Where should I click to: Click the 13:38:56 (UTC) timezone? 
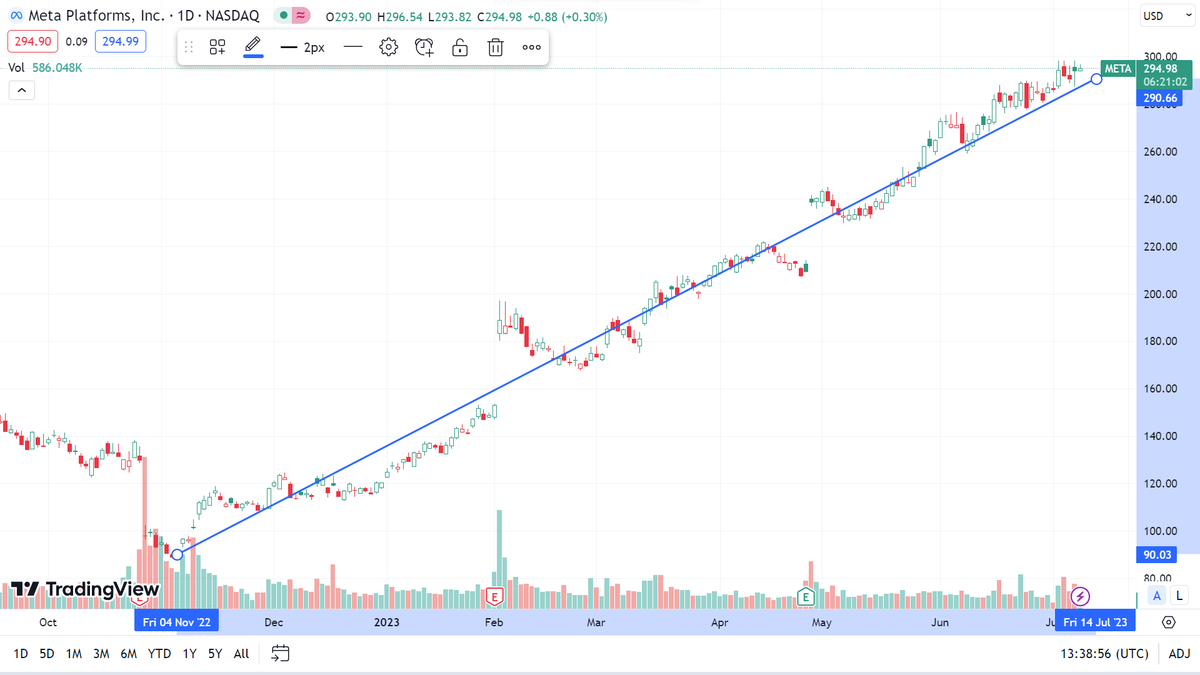[1104, 653]
